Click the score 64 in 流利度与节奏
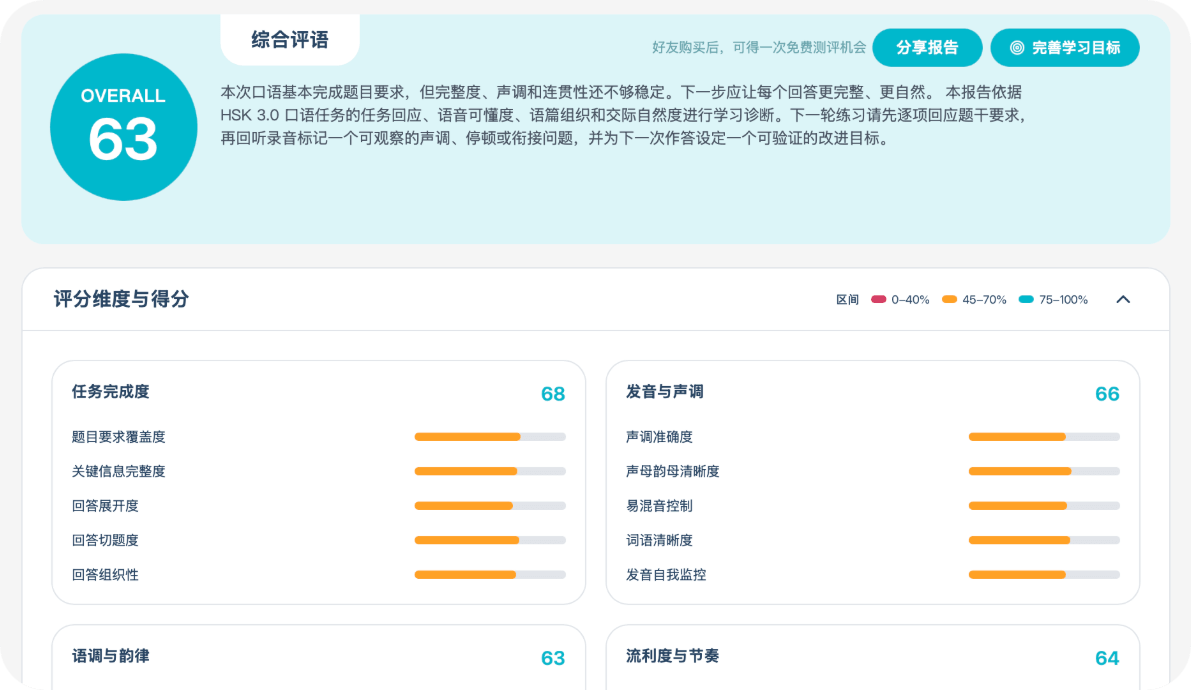 click(x=1107, y=658)
